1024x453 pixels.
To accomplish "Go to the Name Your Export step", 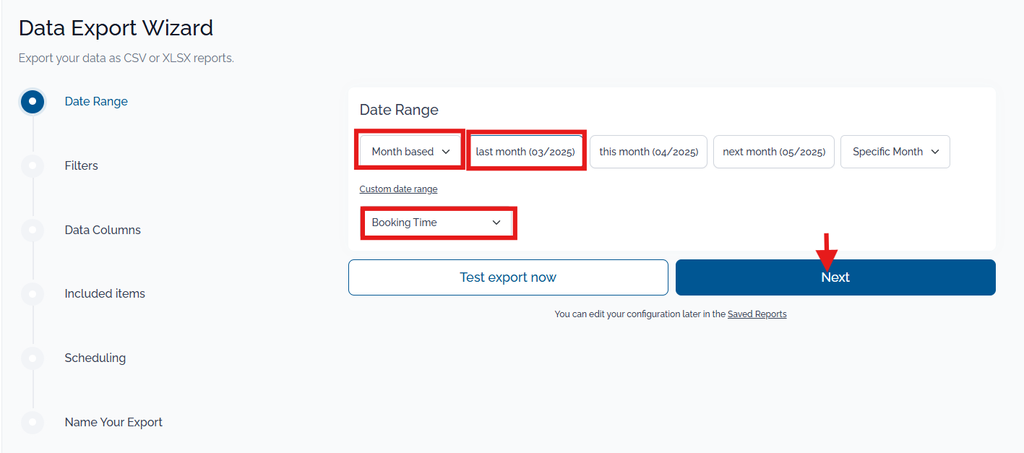I will pos(114,422).
